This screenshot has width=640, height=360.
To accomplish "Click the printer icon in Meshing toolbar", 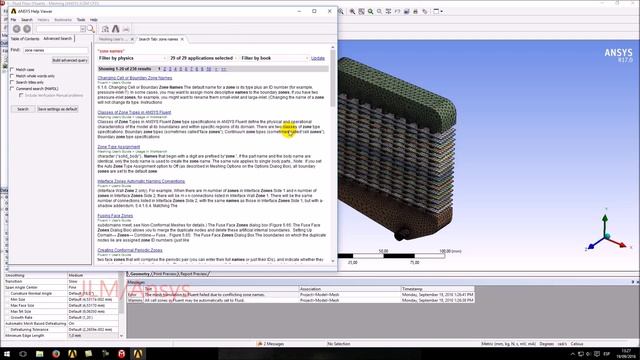I will [x=415, y=11].
